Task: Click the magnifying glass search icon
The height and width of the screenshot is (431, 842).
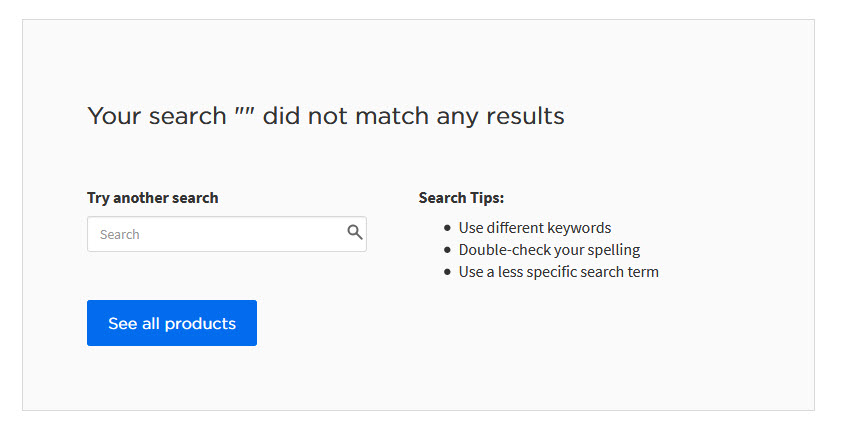Action: [355, 232]
